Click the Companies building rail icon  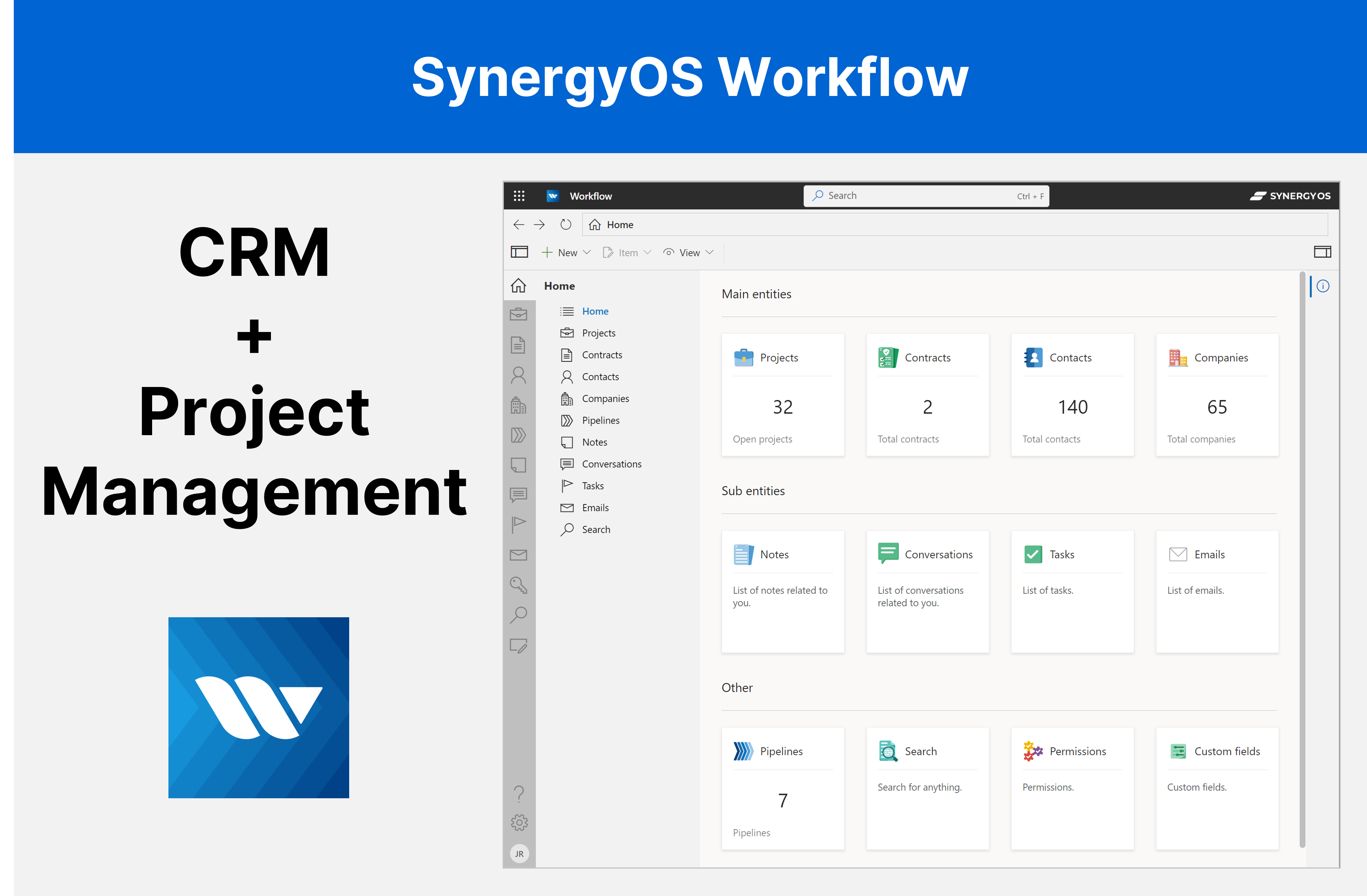pos(518,405)
